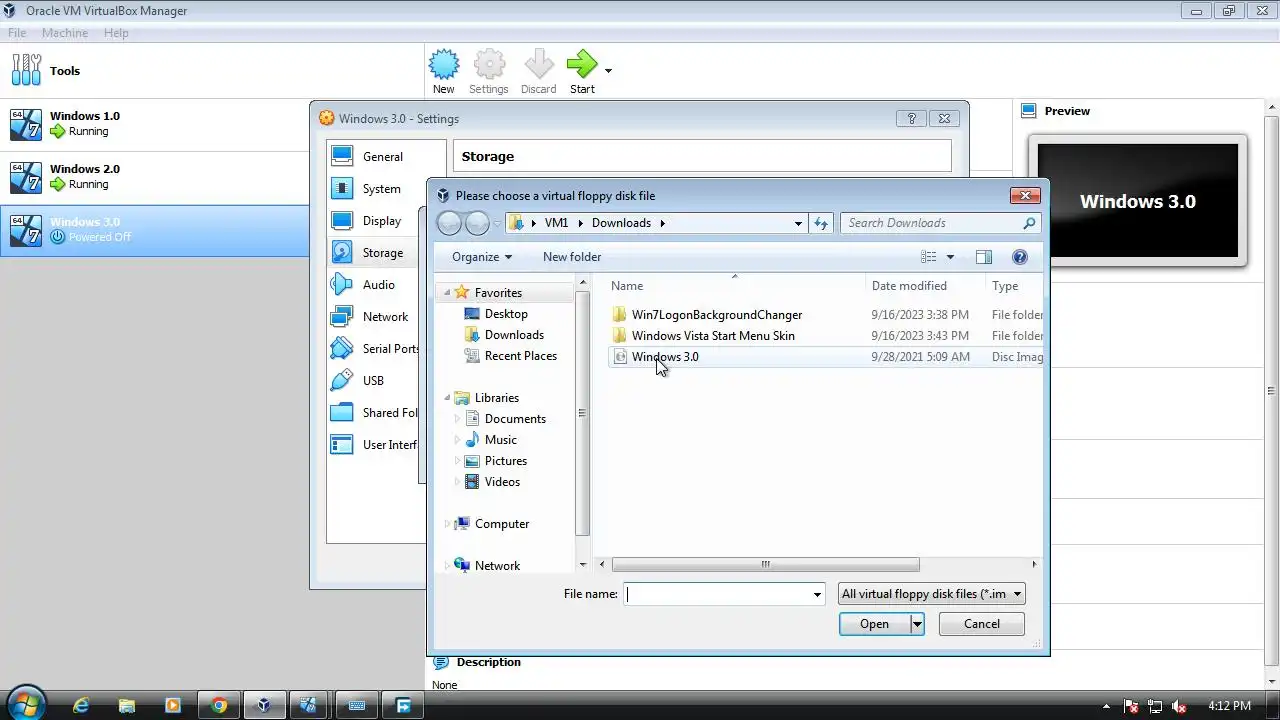Open the Pictures library
This screenshot has width=1280, height=720.
coord(506,461)
